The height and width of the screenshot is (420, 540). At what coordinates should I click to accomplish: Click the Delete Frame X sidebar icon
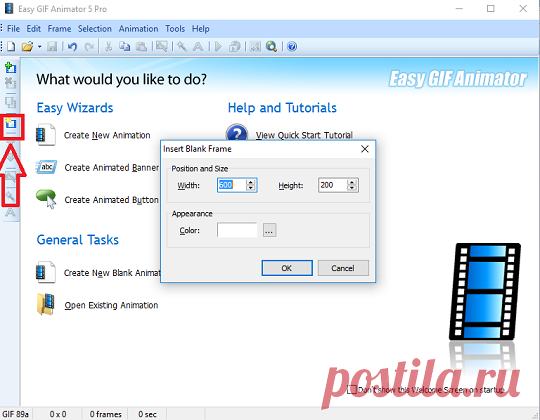click(x=11, y=83)
